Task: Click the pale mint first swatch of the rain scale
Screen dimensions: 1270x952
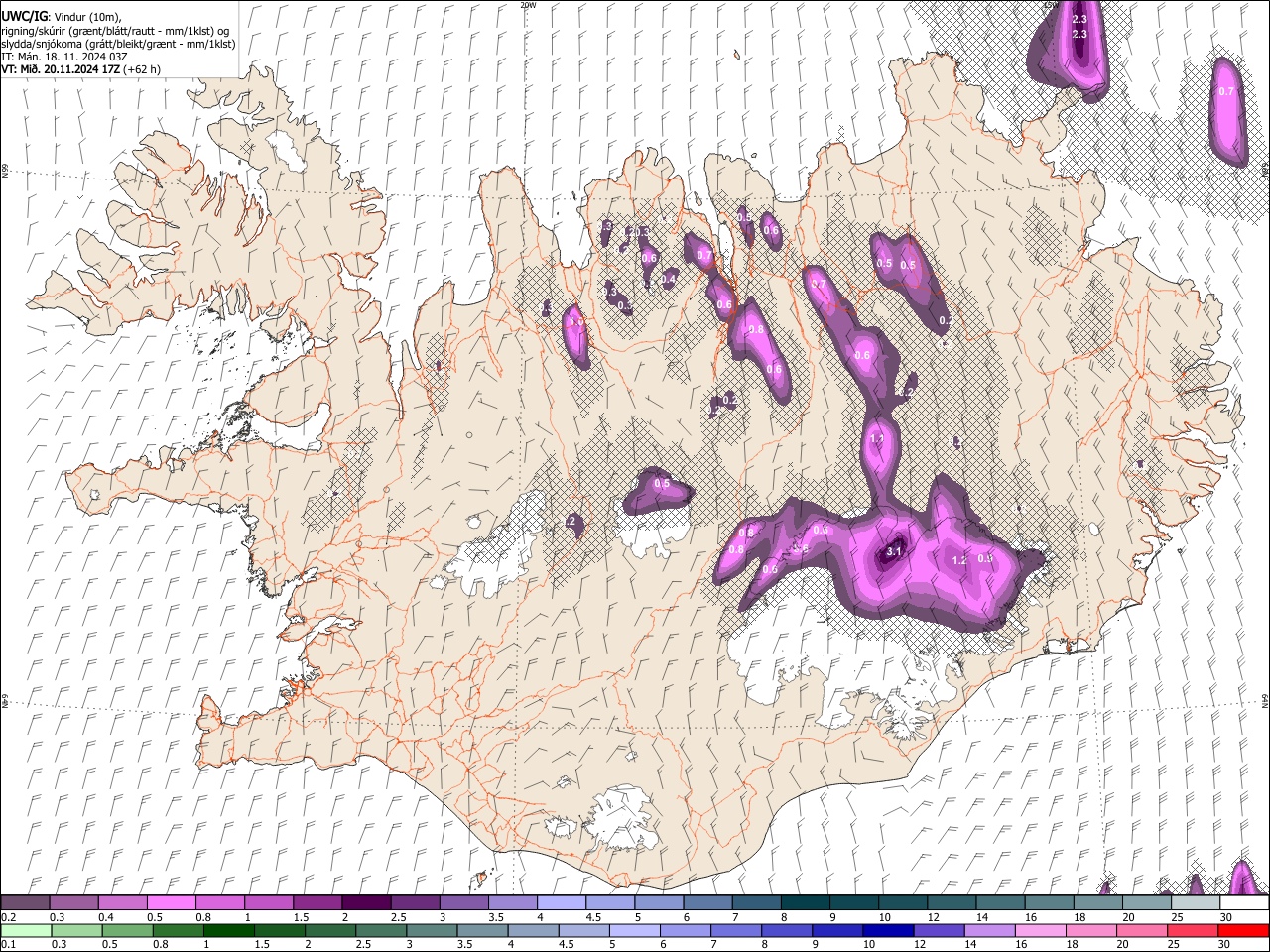Action: click(x=26, y=930)
